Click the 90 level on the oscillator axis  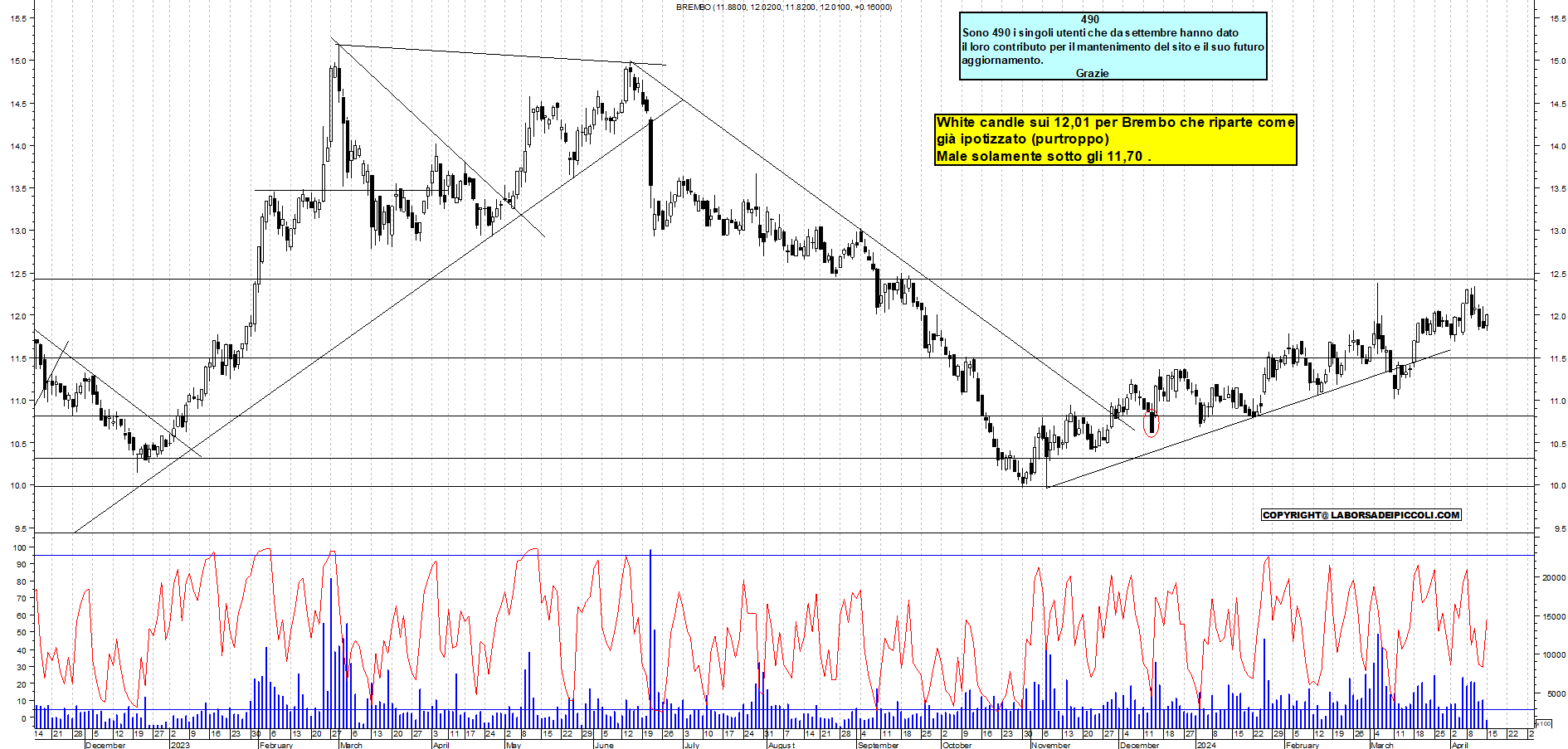pyautogui.click(x=21, y=565)
